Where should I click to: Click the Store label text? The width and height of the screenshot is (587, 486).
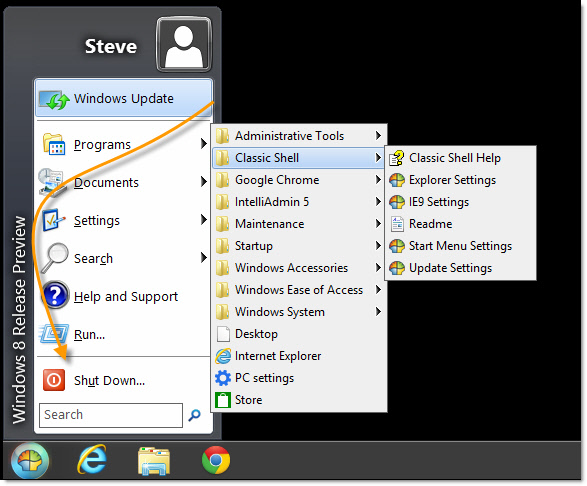249,400
